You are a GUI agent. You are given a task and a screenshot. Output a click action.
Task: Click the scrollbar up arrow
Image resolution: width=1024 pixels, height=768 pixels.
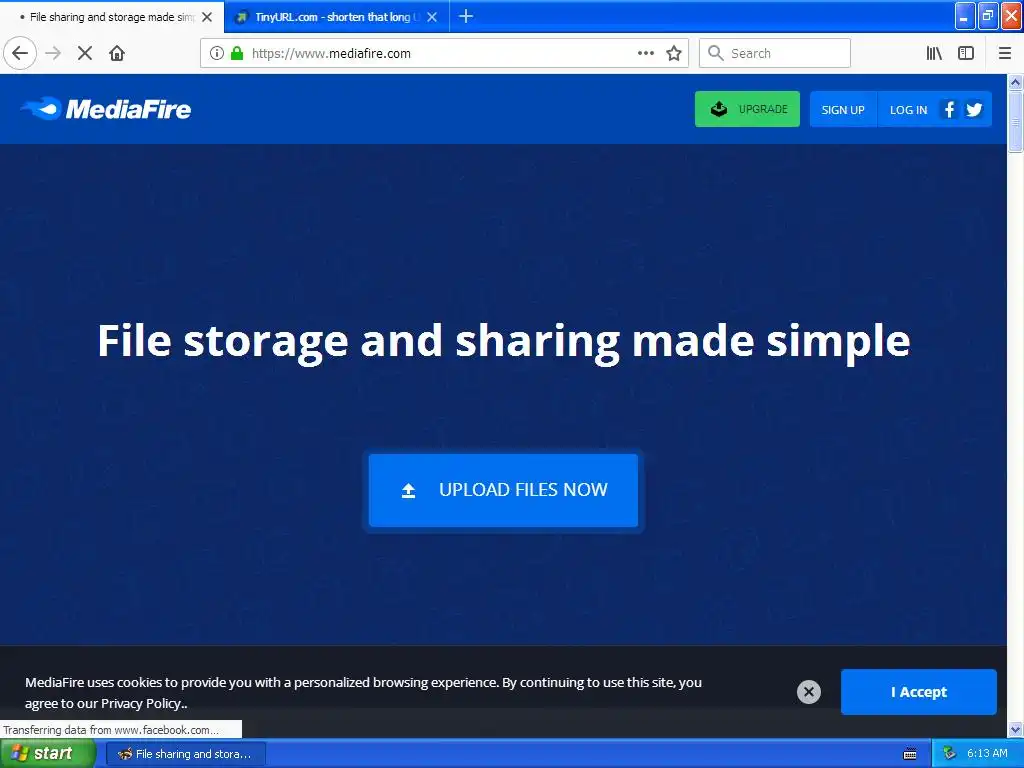pos(1015,82)
